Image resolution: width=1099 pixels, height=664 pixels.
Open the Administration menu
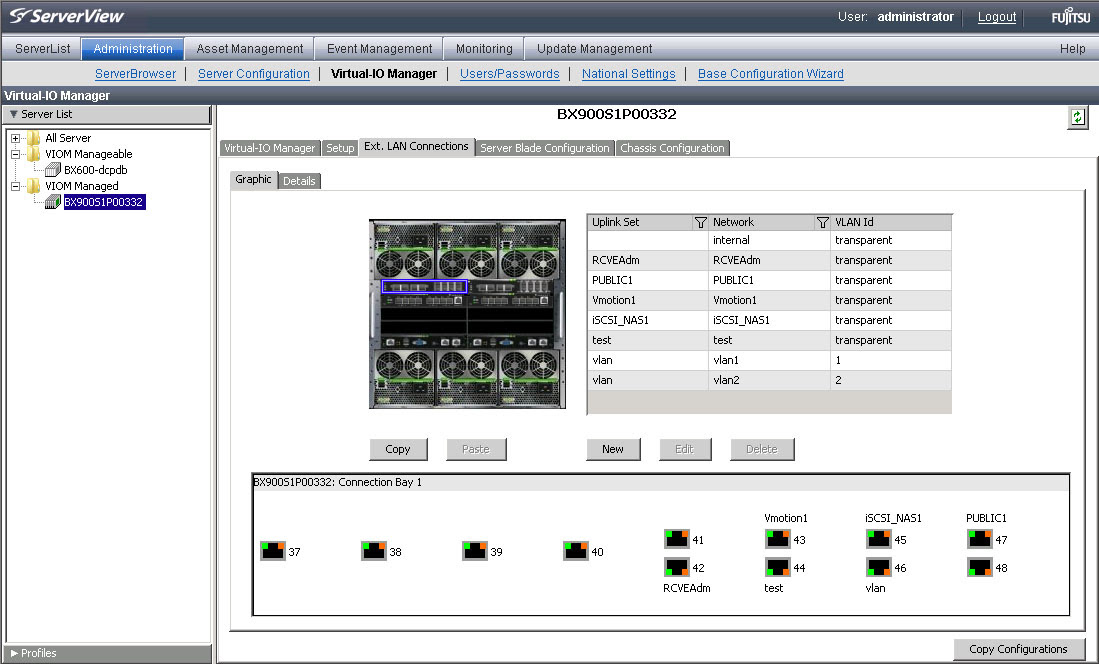pos(132,48)
